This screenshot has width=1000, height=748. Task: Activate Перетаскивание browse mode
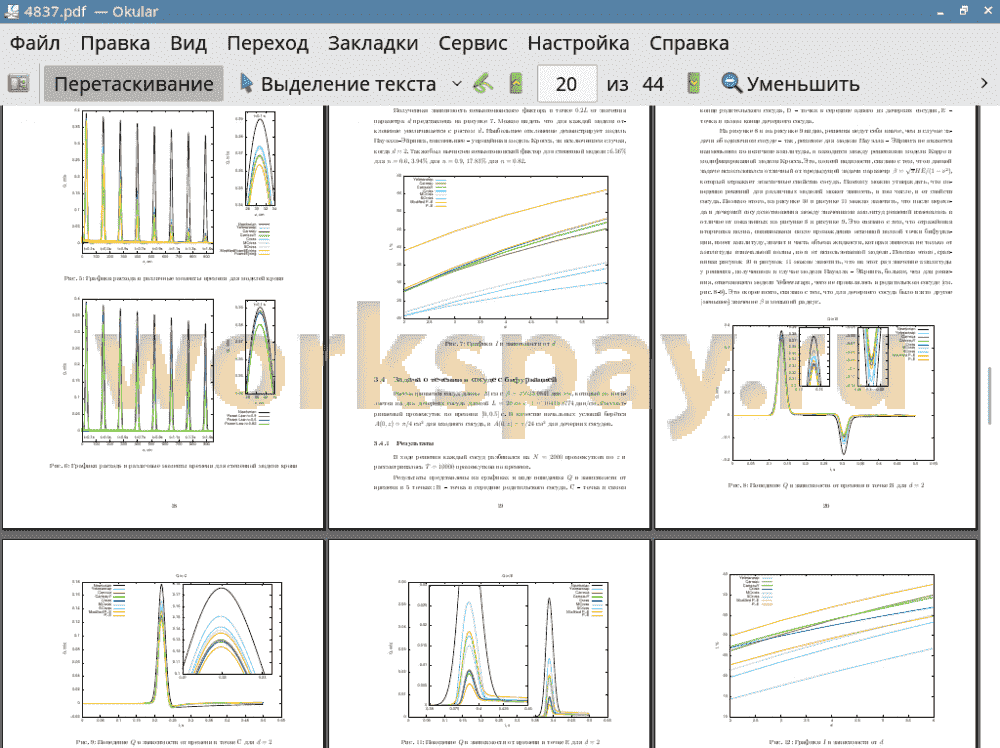pos(134,84)
